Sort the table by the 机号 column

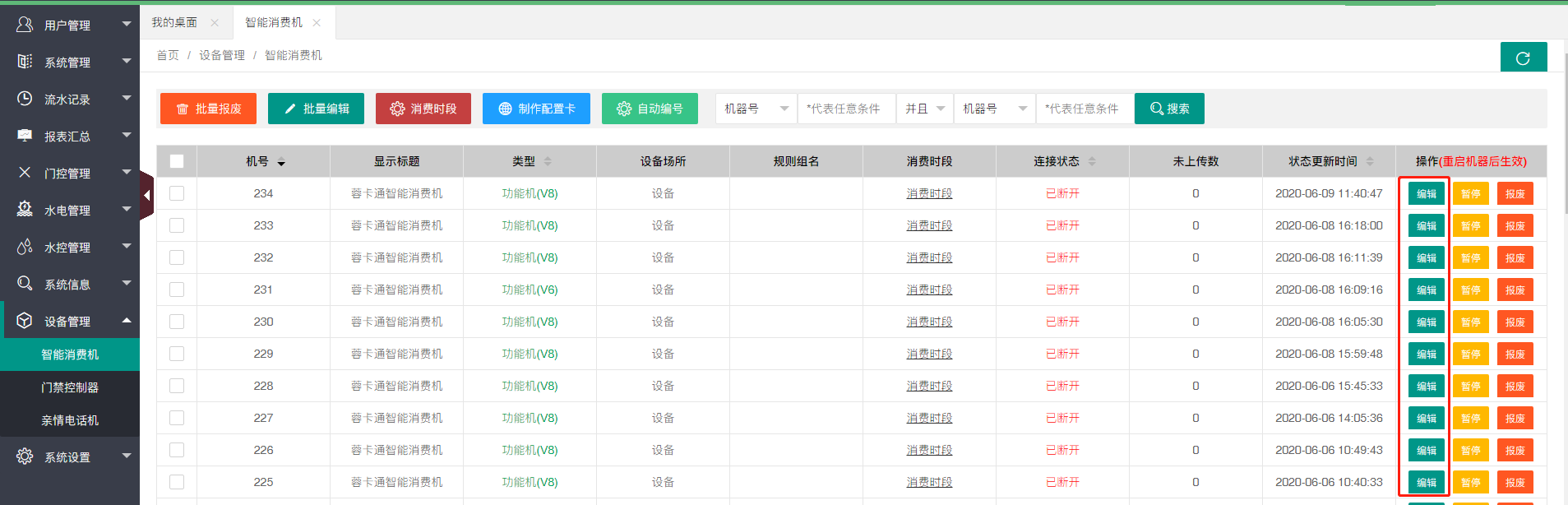click(x=280, y=162)
